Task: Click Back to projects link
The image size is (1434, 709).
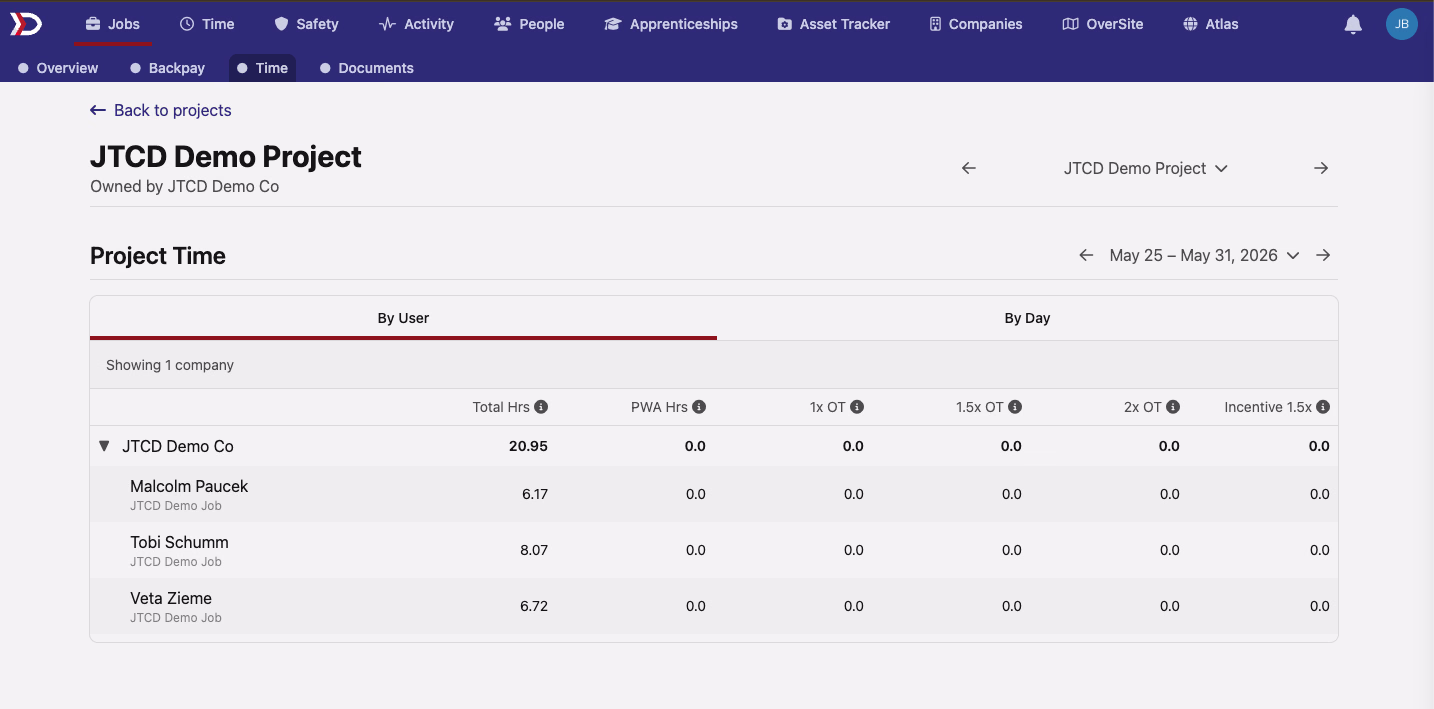Action: click(161, 110)
